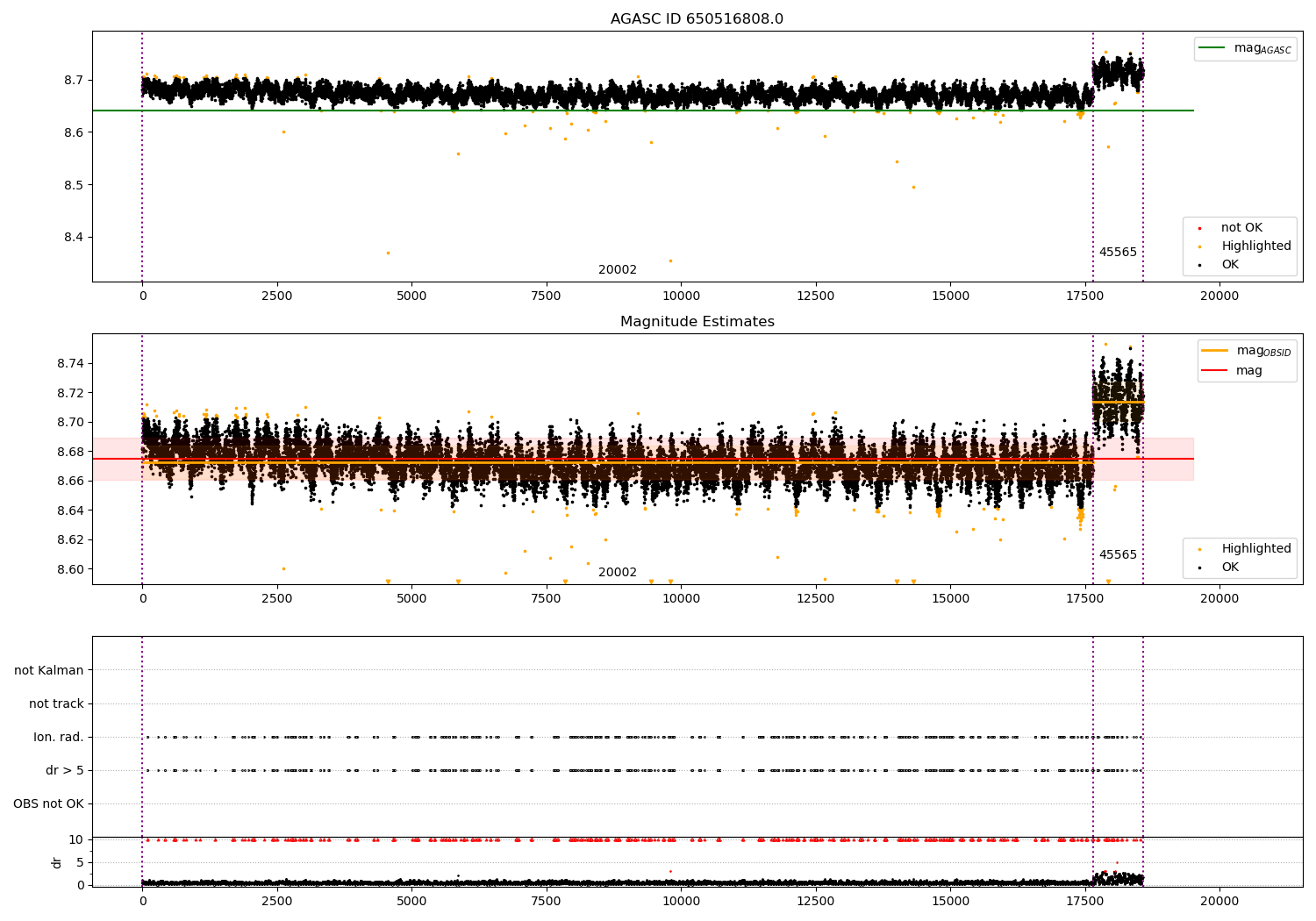
Task: Click the "AGASC ID 650516808.0" plot title
Action: point(697,19)
